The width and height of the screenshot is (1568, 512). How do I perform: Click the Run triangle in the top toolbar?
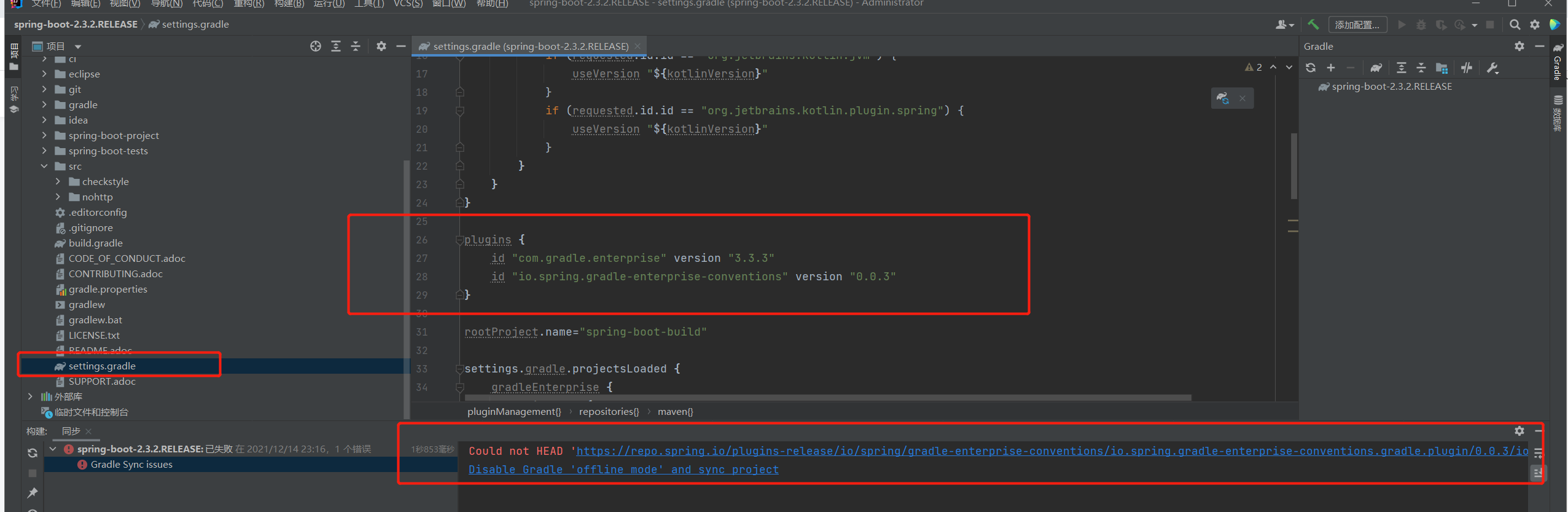1402,25
